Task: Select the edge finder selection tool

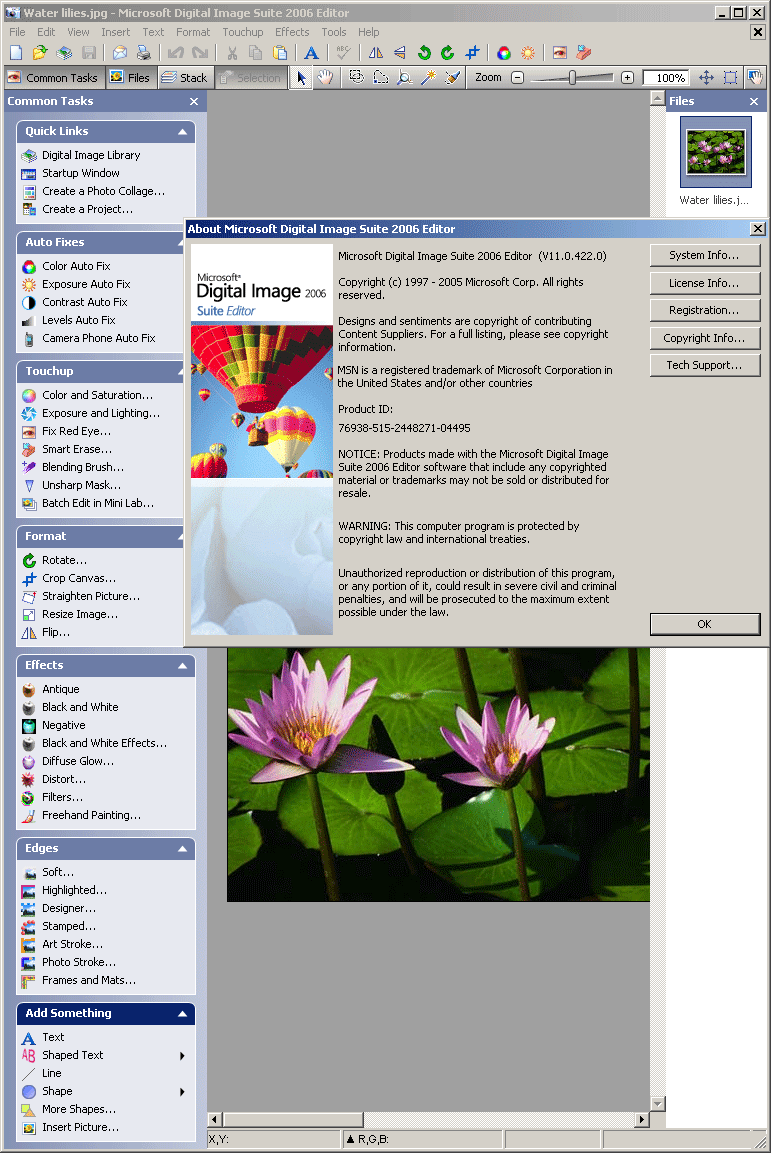Action: coord(404,78)
